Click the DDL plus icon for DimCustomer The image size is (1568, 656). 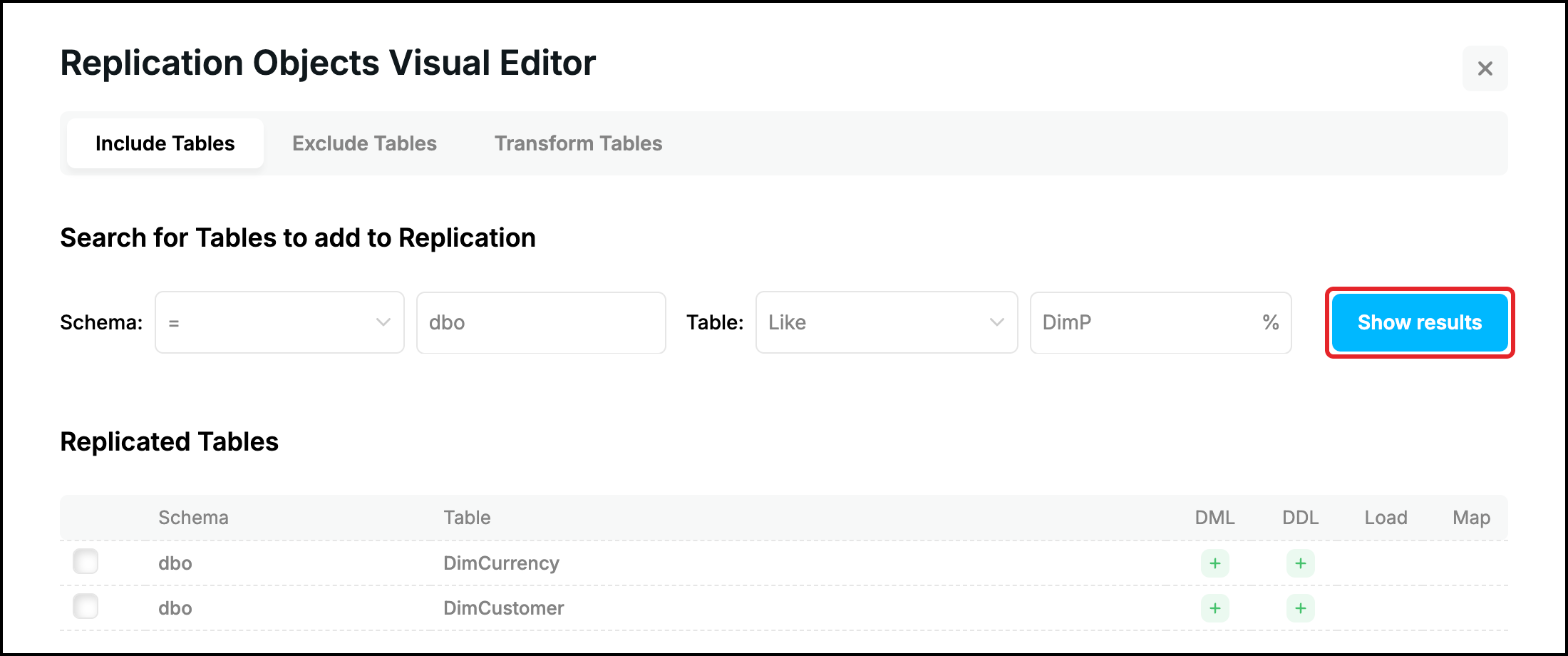[1300, 607]
